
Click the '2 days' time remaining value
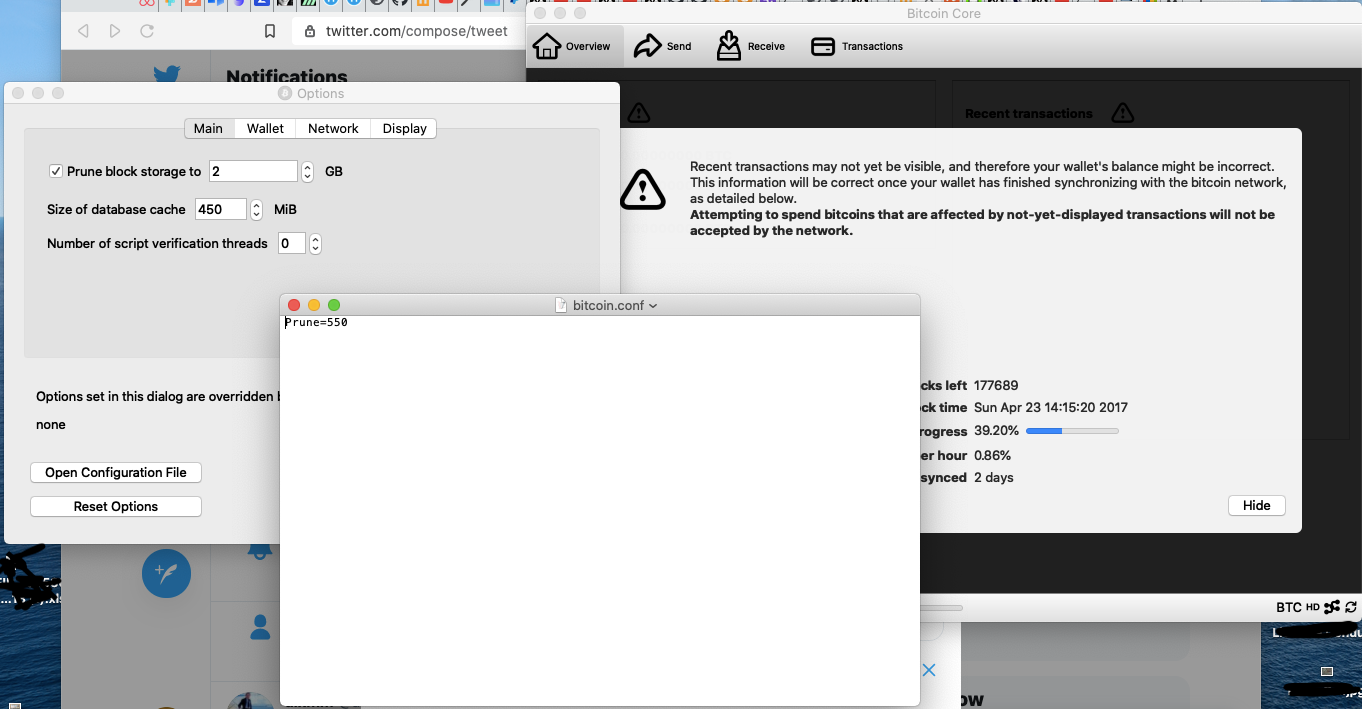coord(994,477)
